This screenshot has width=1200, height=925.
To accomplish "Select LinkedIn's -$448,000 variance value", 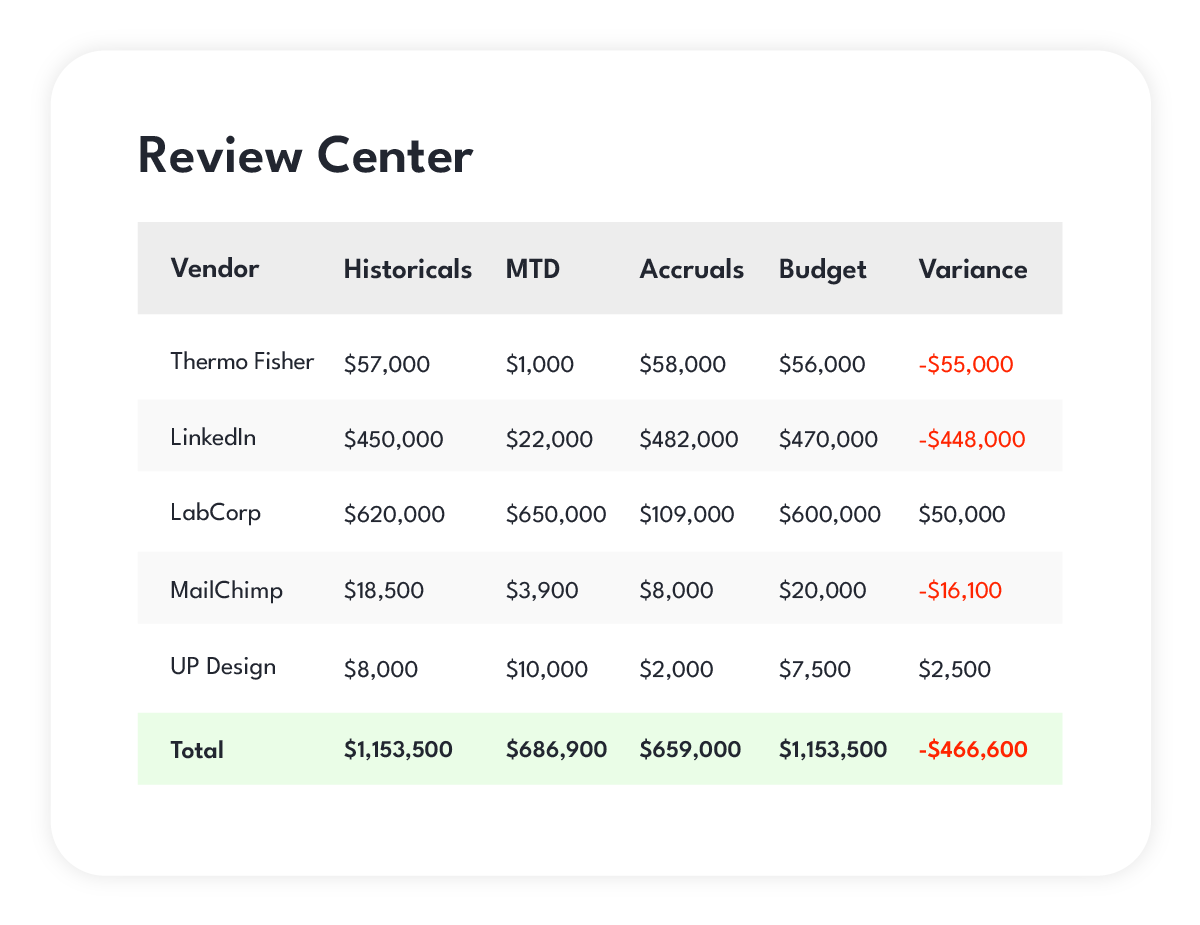I will pos(971,439).
